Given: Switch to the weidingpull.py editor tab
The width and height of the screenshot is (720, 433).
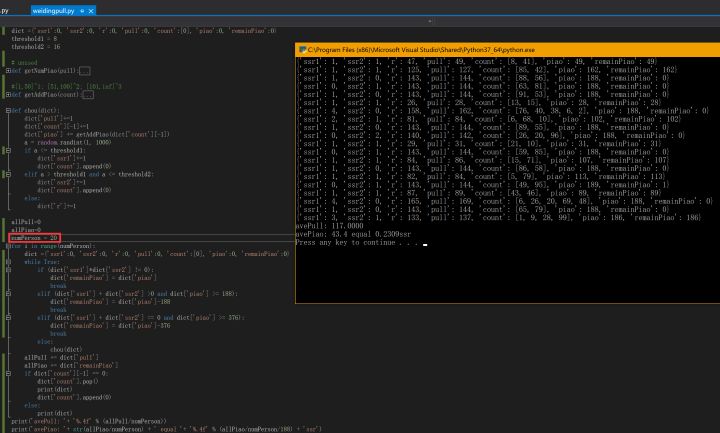Looking at the screenshot, I should pyautogui.click(x=52, y=9).
